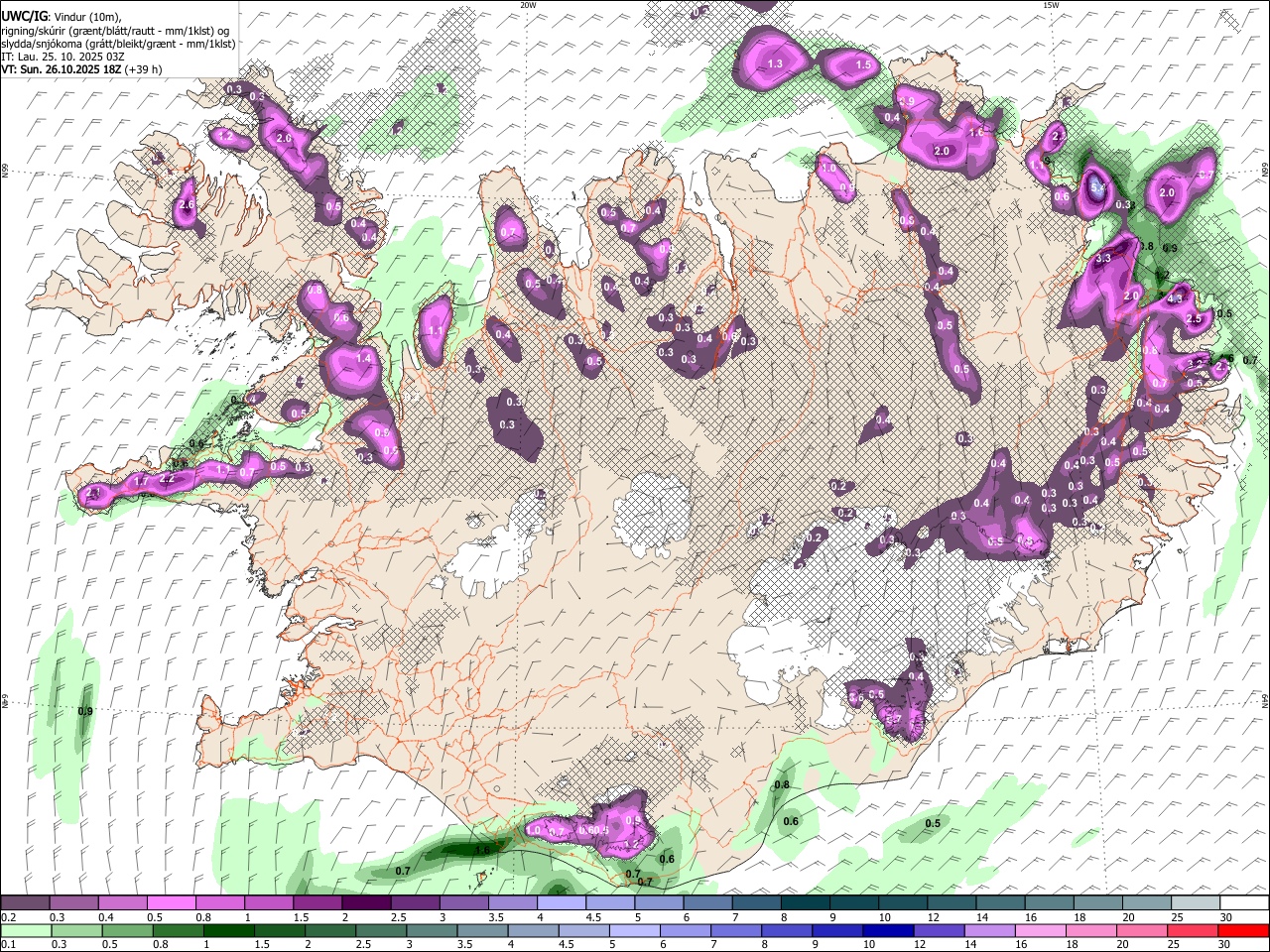
Task: Click the 'VT: Sun. 26.10.2025 18Z (+39 h)' line
Action: (81, 69)
